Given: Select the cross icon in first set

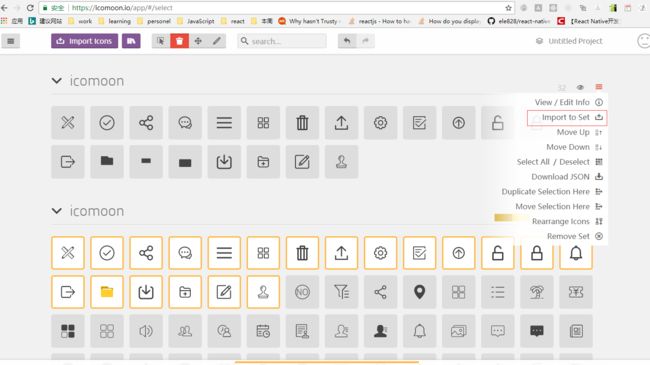Looking at the screenshot, I should [68, 122].
